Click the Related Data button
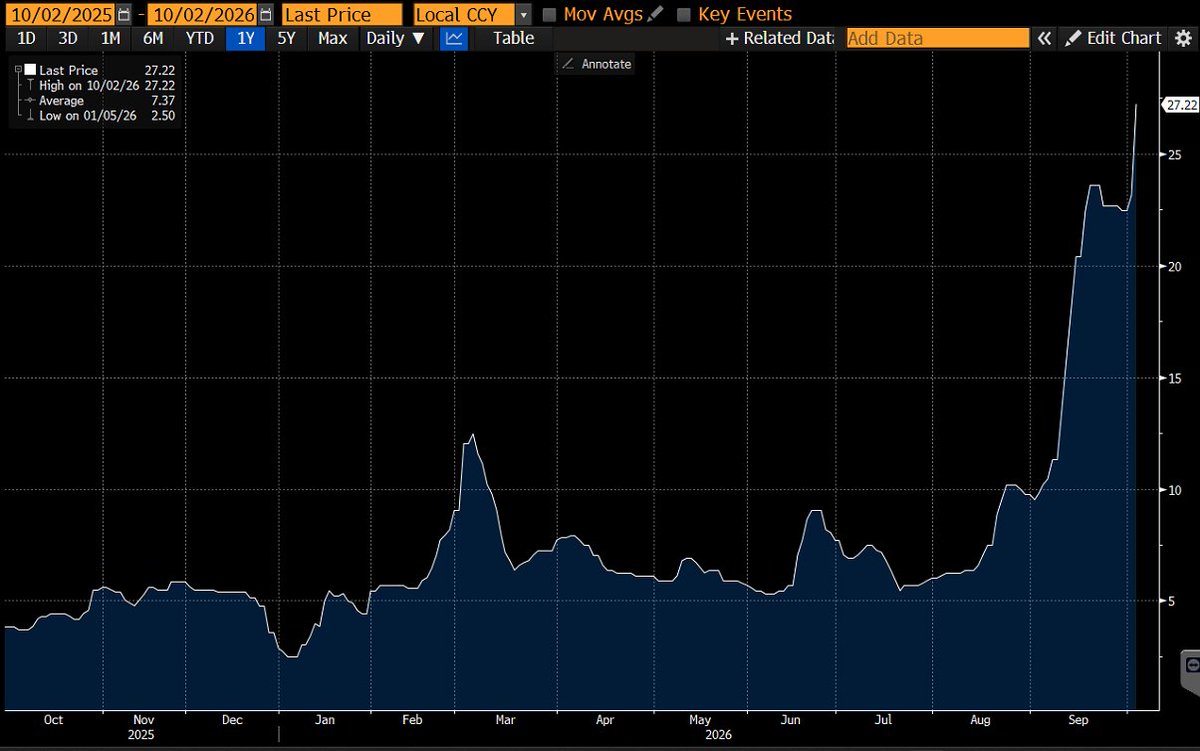 (x=779, y=38)
